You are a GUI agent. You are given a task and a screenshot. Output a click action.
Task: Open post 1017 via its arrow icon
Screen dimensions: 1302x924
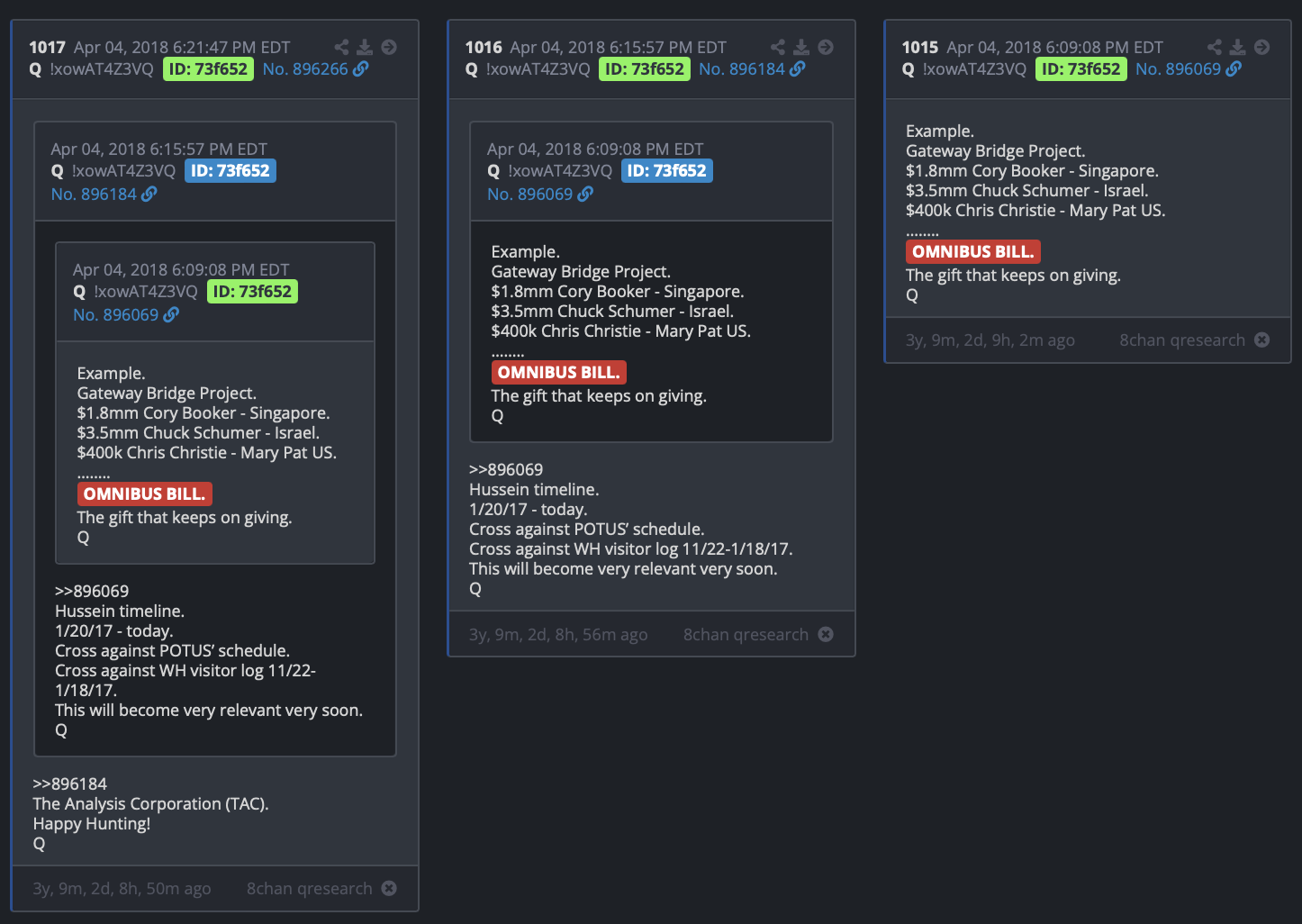pyautogui.click(x=389, y=47)
